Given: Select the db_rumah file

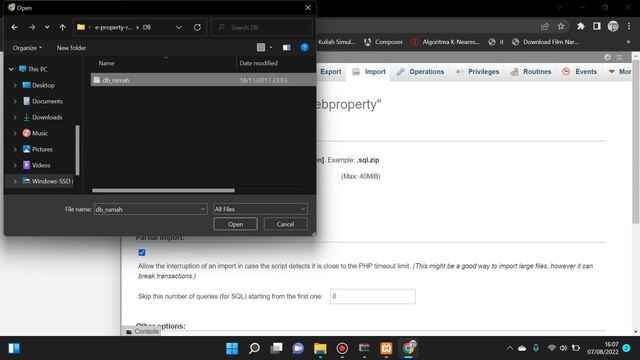Looking at the screenshot, I should [203, 80].
